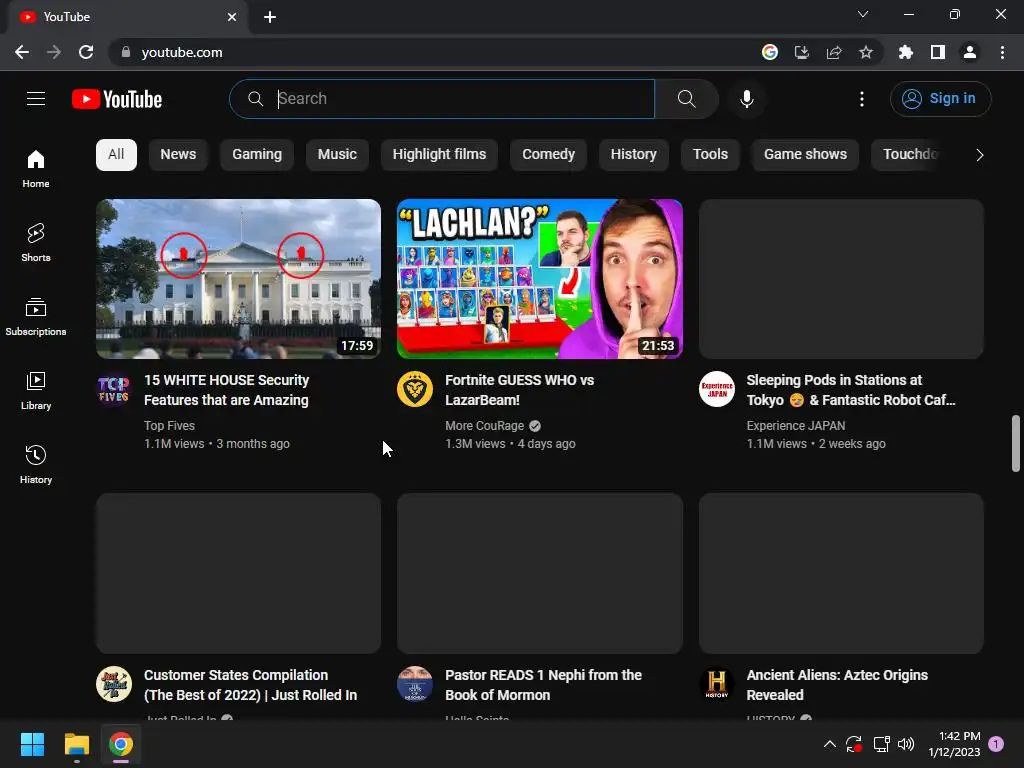
Task: Show hidden system tray icons
Action: [829, 744]
